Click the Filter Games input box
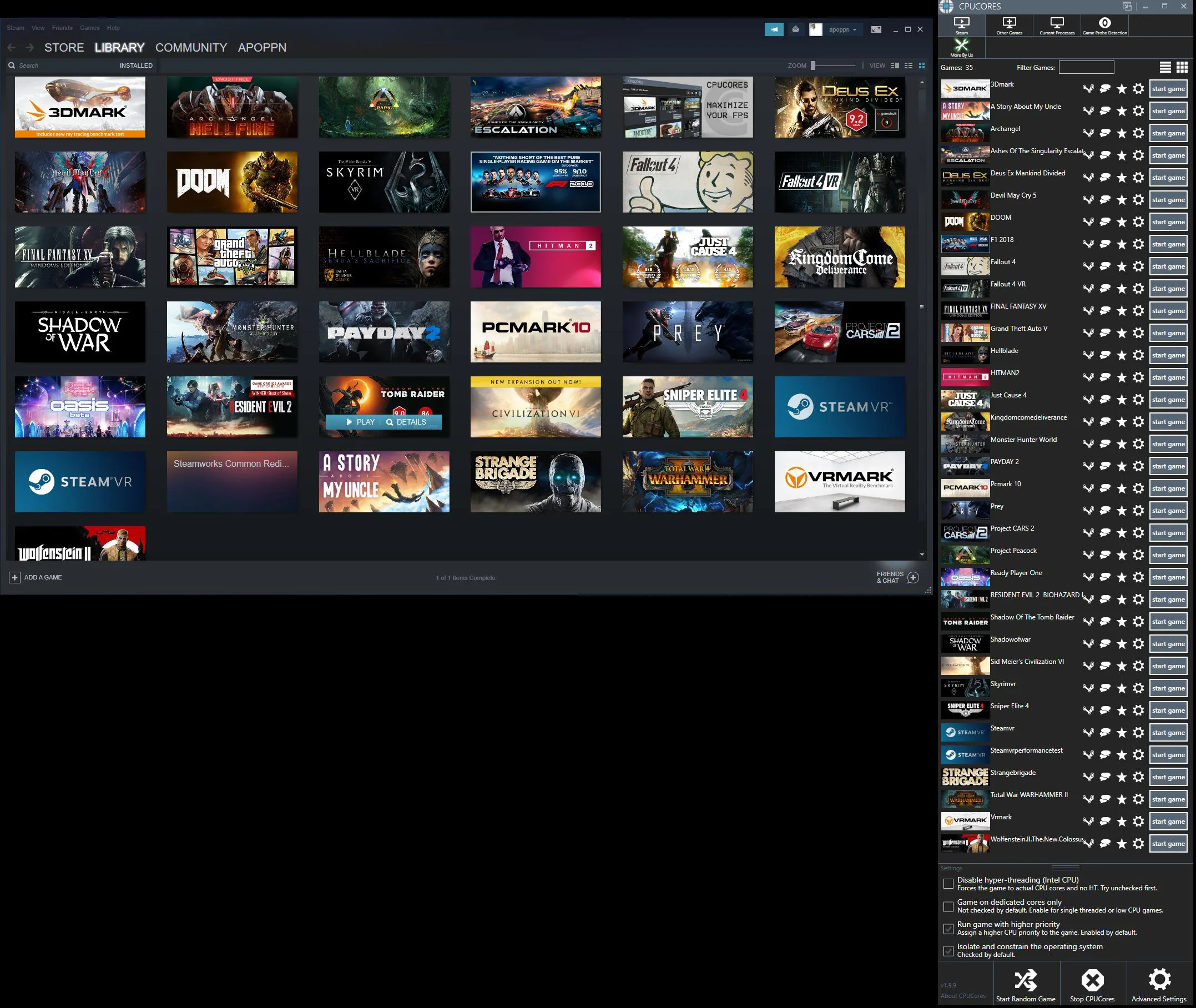Screen dimensions: 1196x1008 click(x=1086, y=67)
